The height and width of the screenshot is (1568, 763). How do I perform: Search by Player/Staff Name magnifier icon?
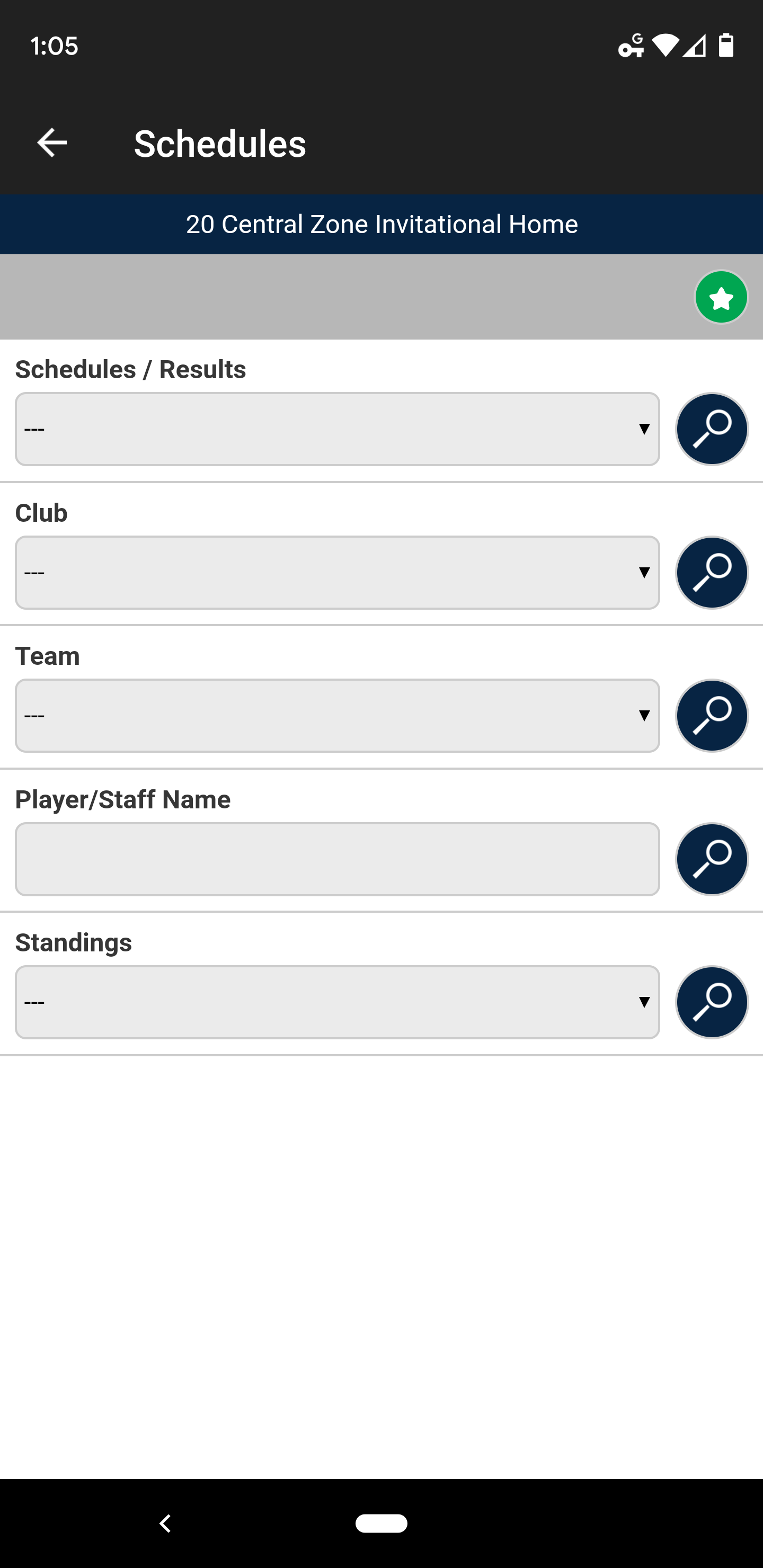711,859
